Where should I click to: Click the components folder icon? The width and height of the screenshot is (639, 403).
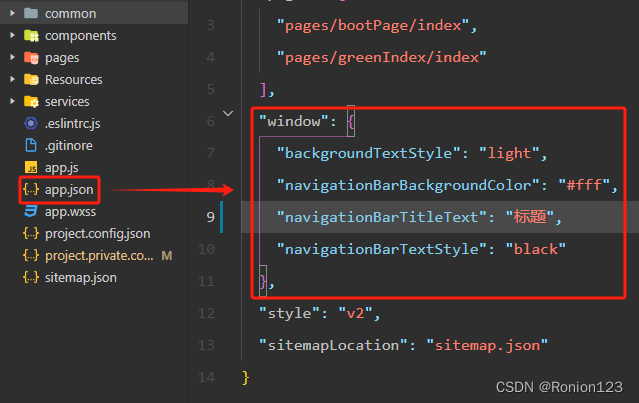click(x=31, y=35)
